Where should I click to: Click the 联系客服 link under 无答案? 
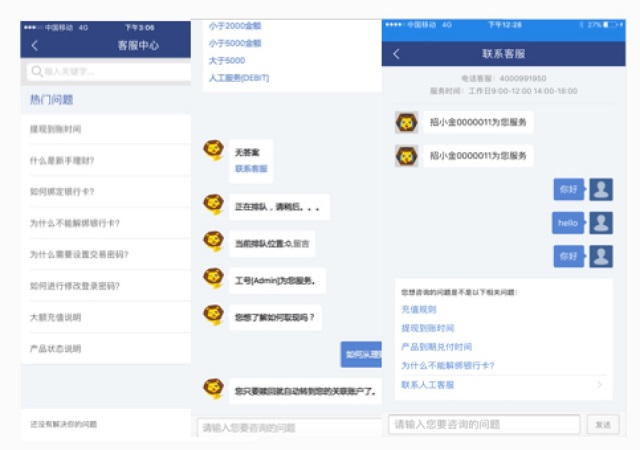[x=250, y=169]
